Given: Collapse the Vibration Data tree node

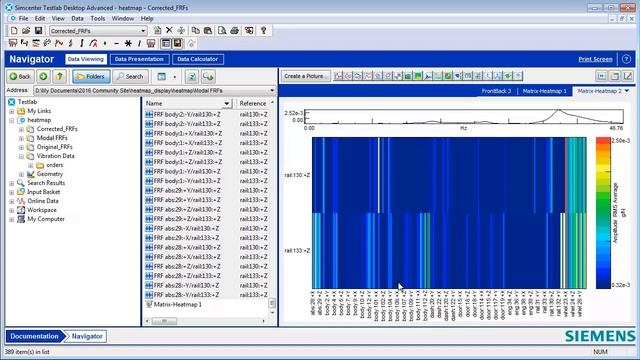Looking at the screenshot, I should (x=21, y=156).
